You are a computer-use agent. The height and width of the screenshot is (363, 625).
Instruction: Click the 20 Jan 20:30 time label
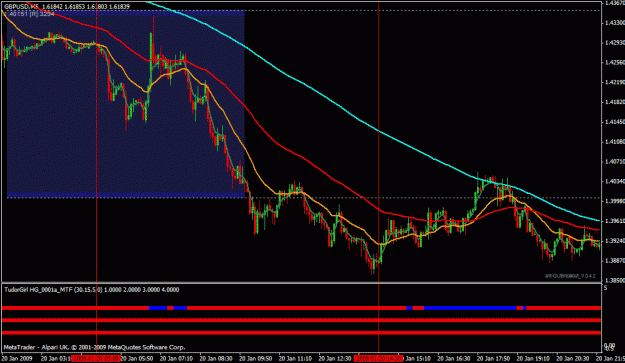click(573, 359)
